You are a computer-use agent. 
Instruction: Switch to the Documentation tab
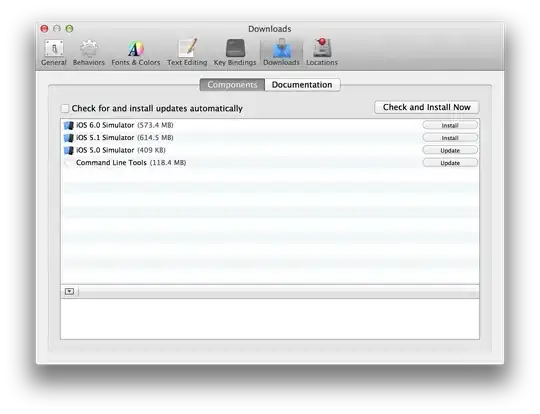pos(302,85)
